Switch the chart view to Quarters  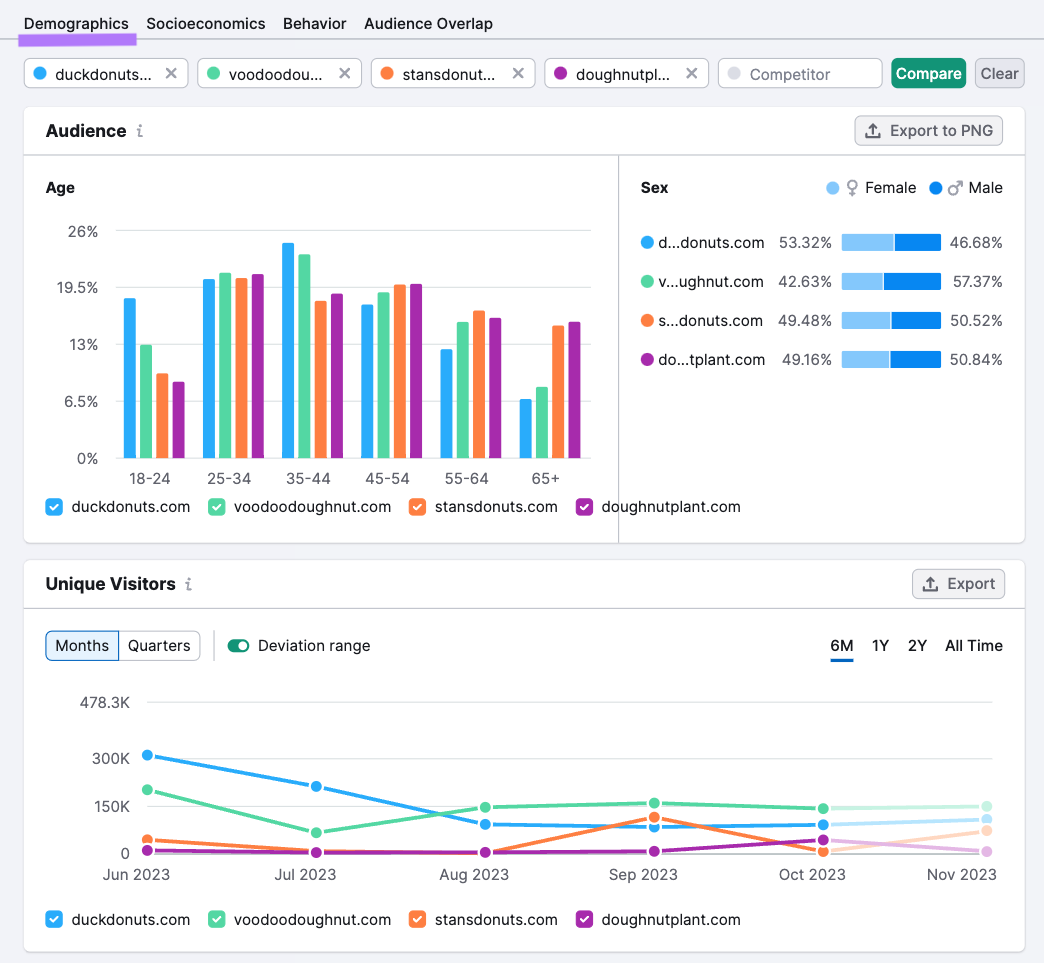[x=159, y=645]
